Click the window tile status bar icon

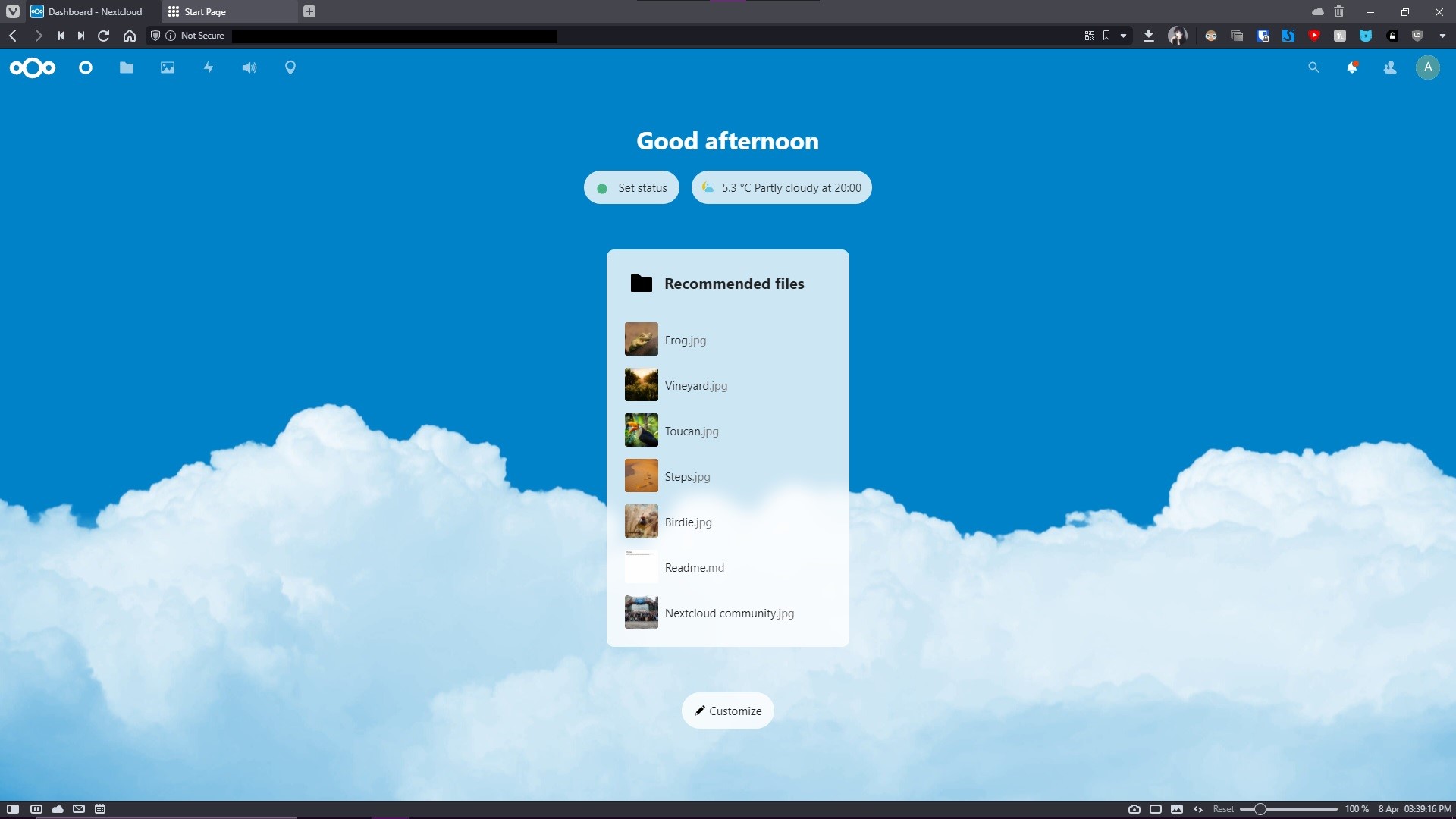click(1156, 809)
